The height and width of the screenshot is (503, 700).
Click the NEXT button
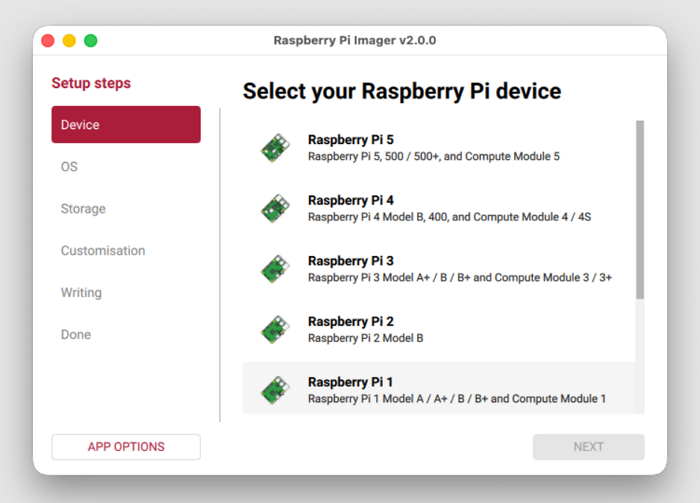pos(588,447)
